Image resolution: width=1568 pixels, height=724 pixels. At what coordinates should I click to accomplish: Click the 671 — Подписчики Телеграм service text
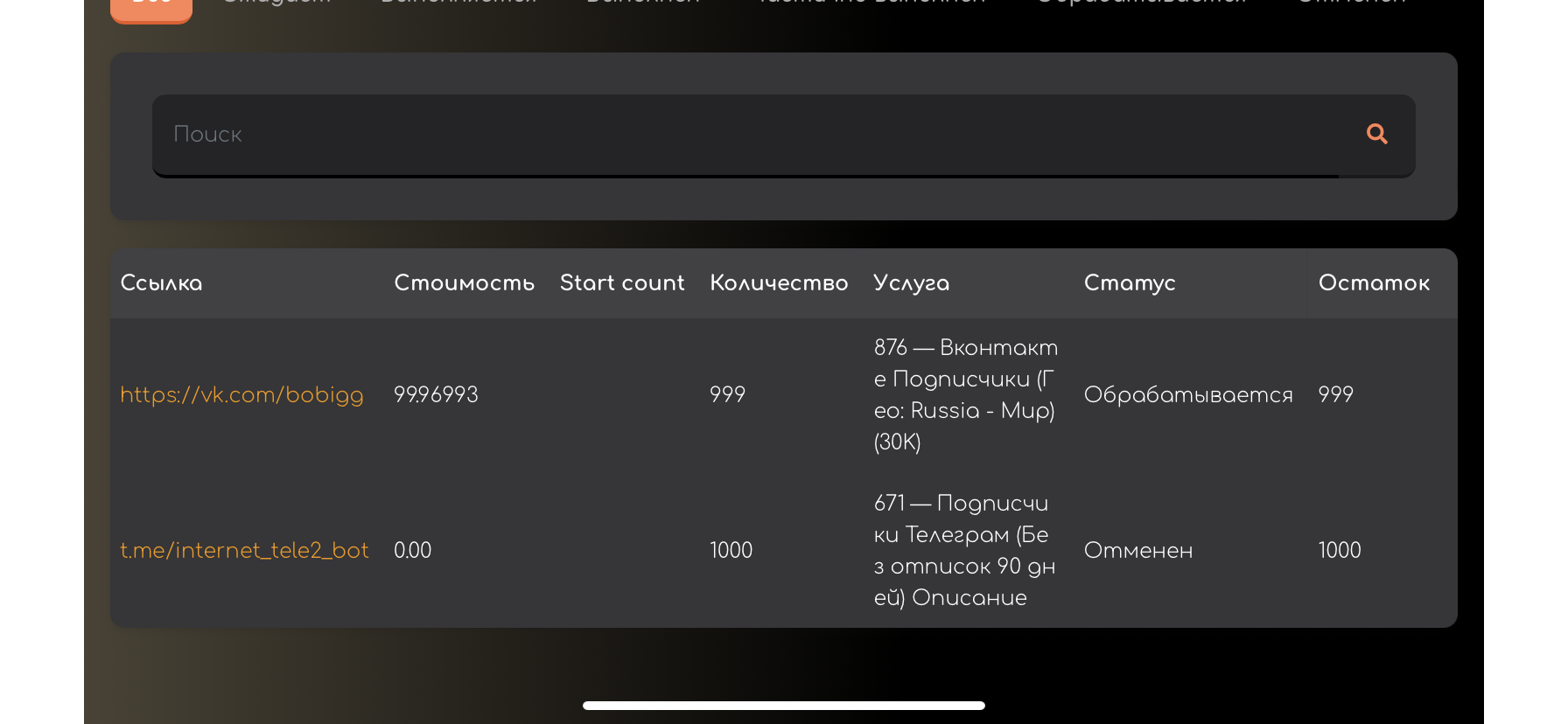coord(964,550)
